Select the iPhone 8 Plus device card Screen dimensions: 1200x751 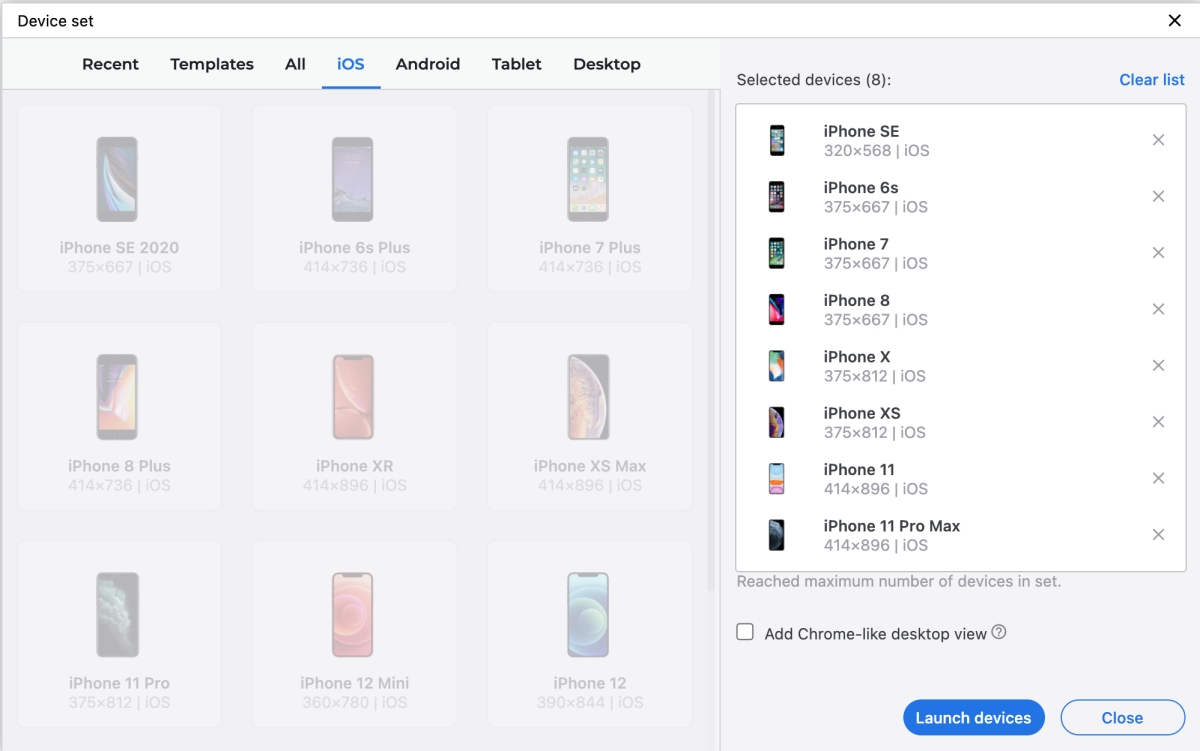tap(119, 416)
